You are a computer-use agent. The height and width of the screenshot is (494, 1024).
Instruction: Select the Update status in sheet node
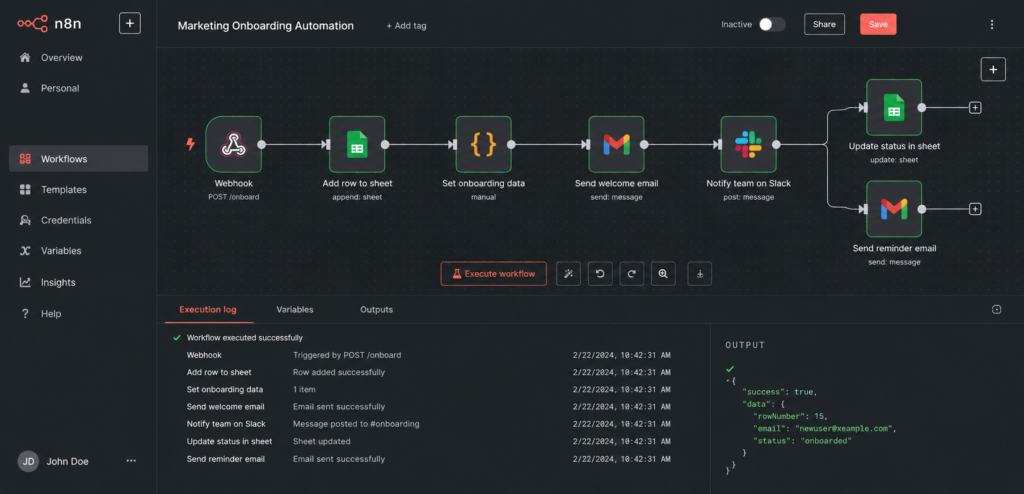click(894, 108)
